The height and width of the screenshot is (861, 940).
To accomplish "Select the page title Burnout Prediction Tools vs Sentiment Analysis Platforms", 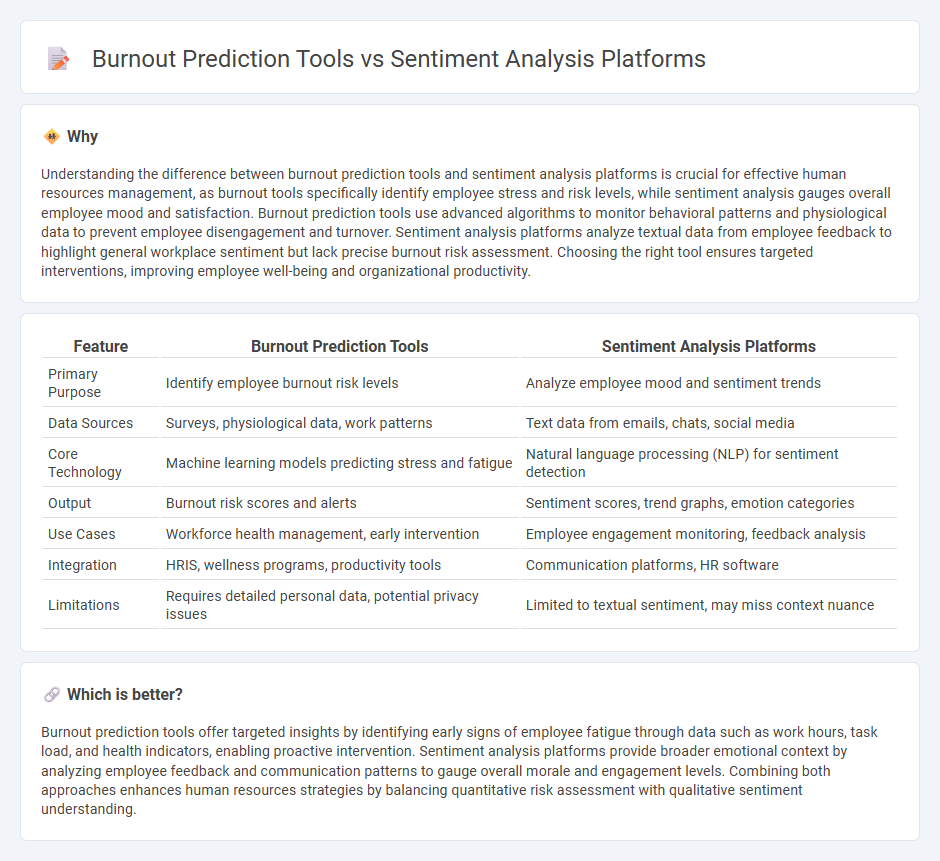I will [399, 59].
